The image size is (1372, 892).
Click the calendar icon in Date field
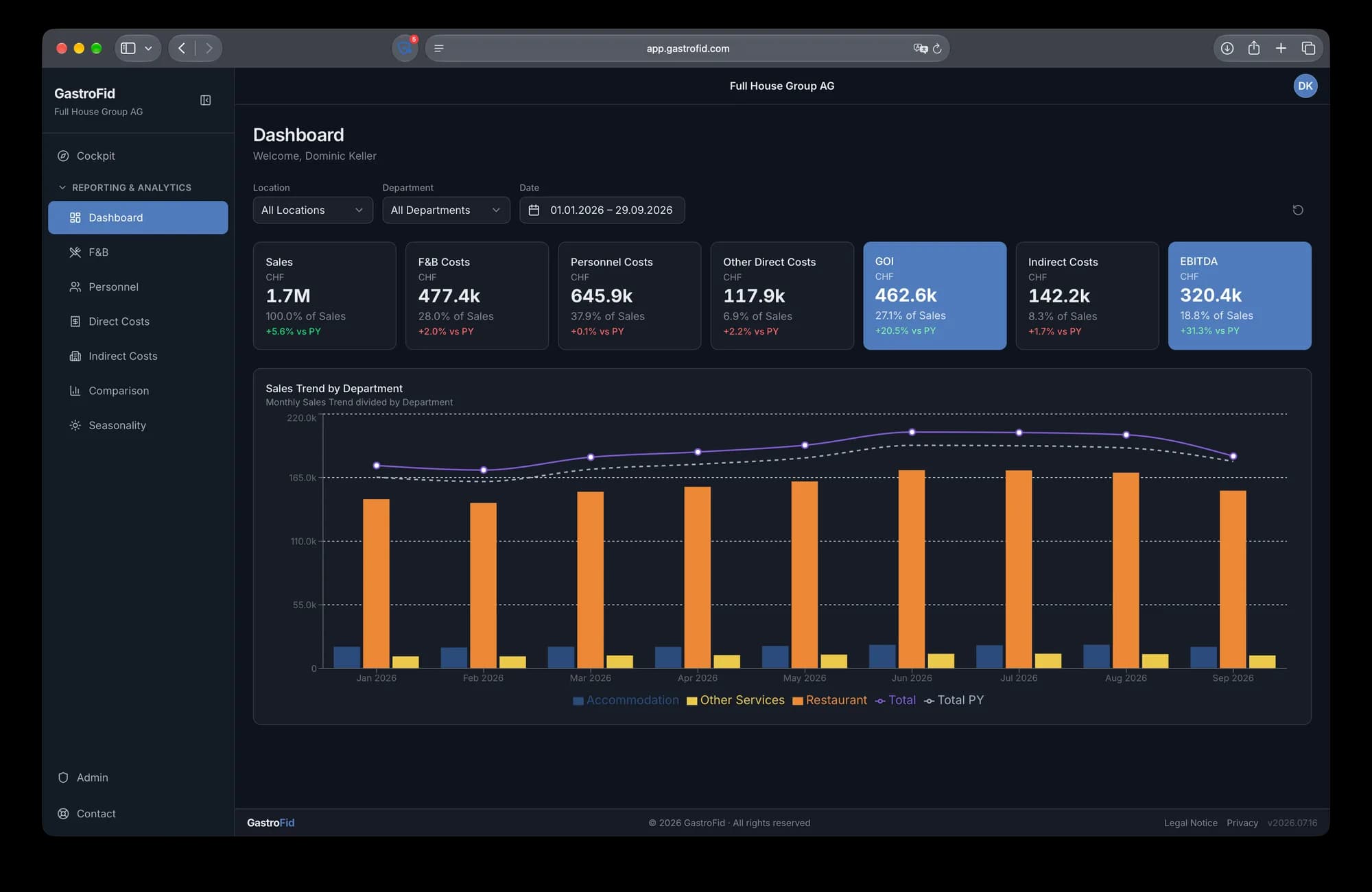[x=534, y=210]
